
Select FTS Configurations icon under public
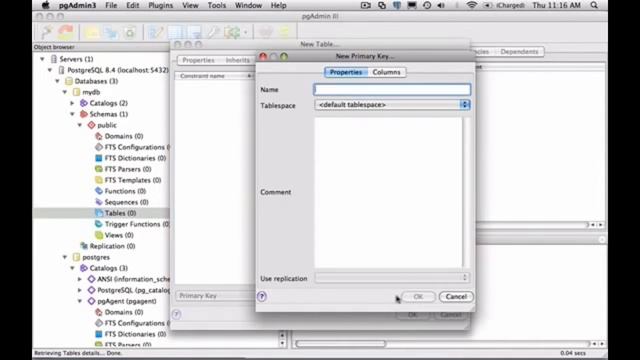[x=99, y=147]
